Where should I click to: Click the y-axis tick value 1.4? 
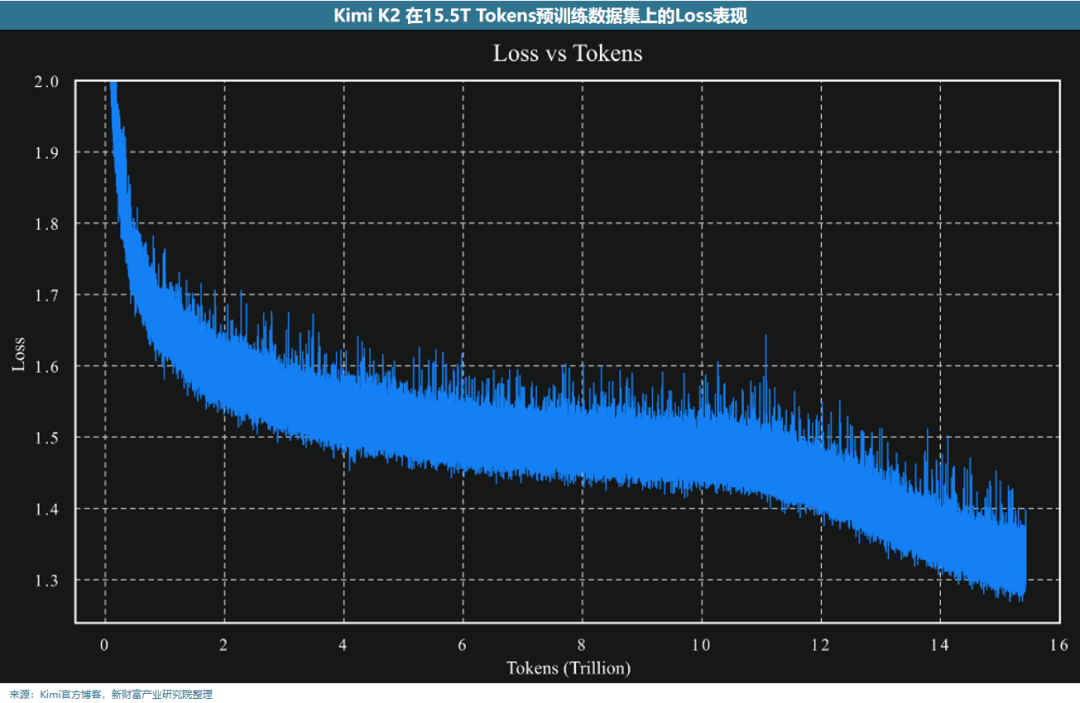pyautogui.click(x=47, y=509)
